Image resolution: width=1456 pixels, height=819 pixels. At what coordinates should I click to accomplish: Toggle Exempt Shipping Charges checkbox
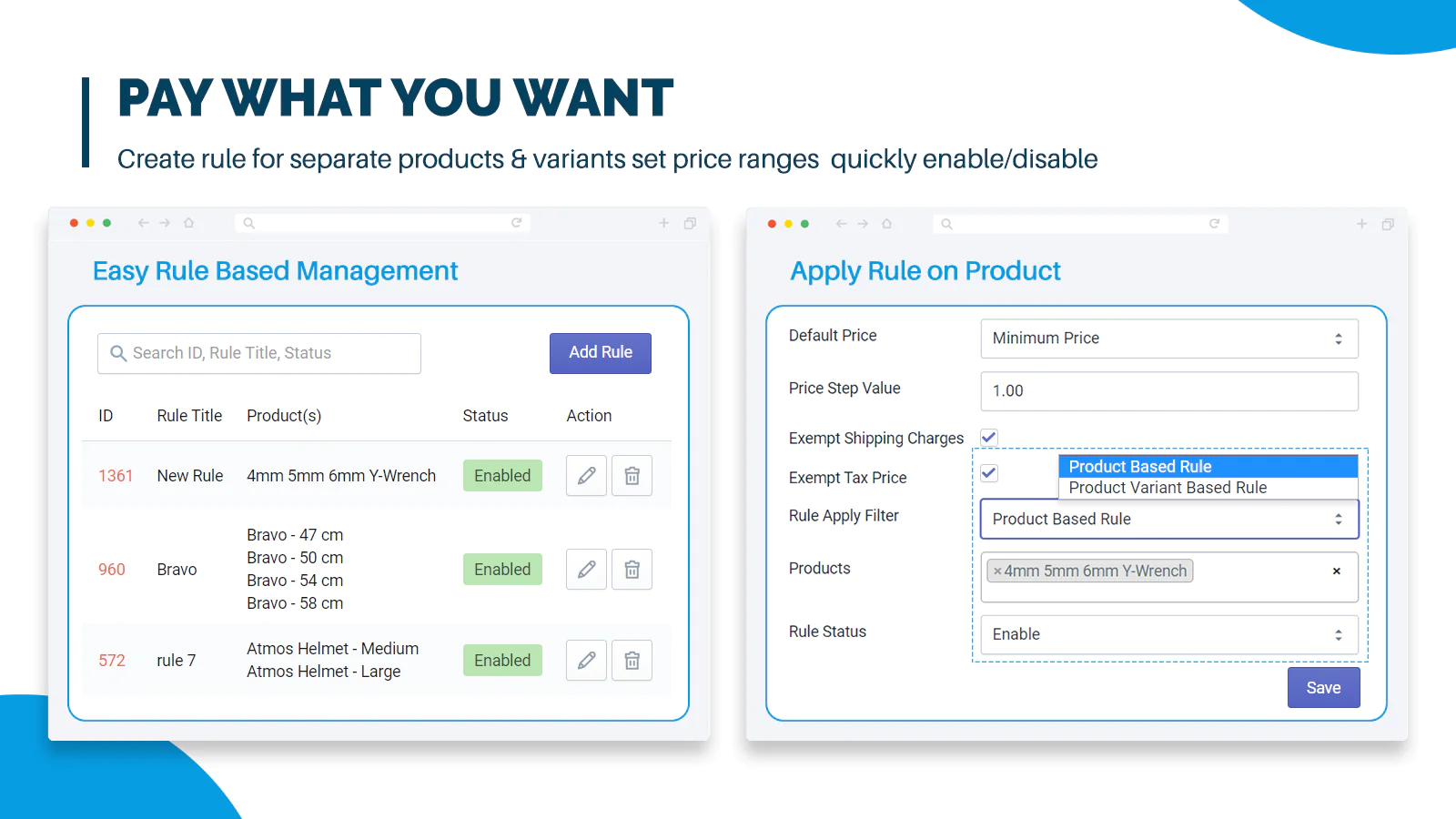(989, 437)
